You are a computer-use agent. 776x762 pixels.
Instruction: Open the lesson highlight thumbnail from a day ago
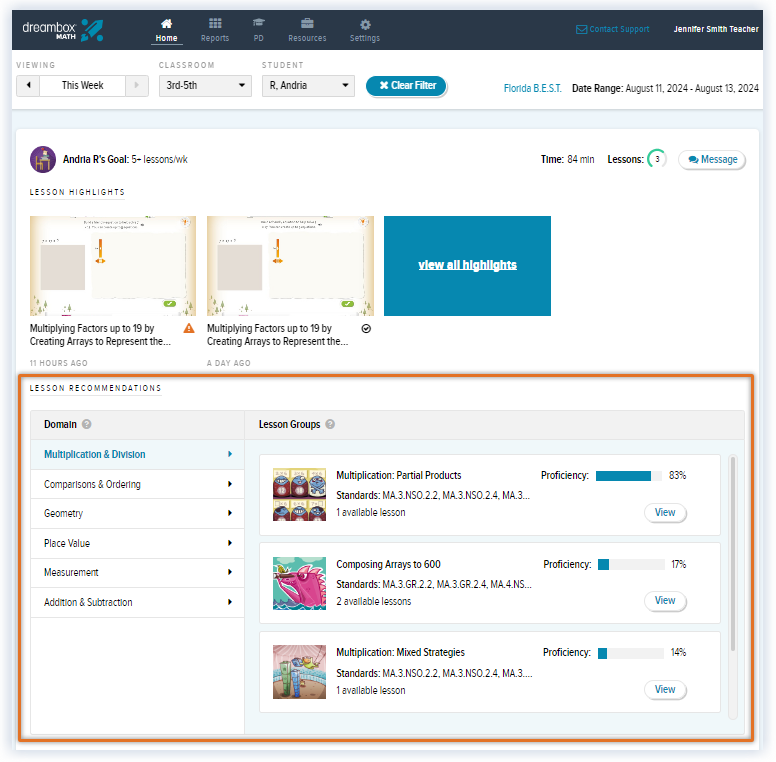290,266
